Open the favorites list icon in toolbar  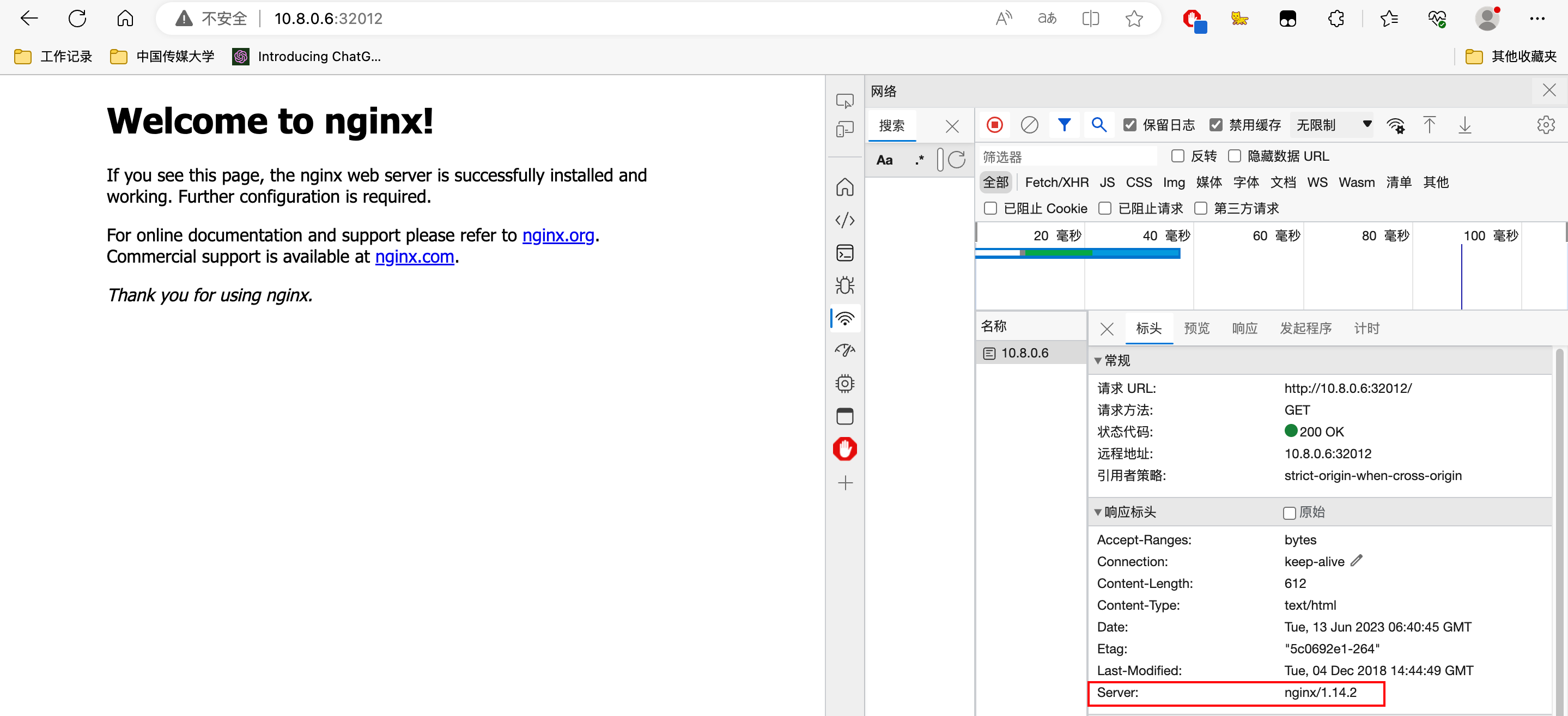coord(1389,19)
